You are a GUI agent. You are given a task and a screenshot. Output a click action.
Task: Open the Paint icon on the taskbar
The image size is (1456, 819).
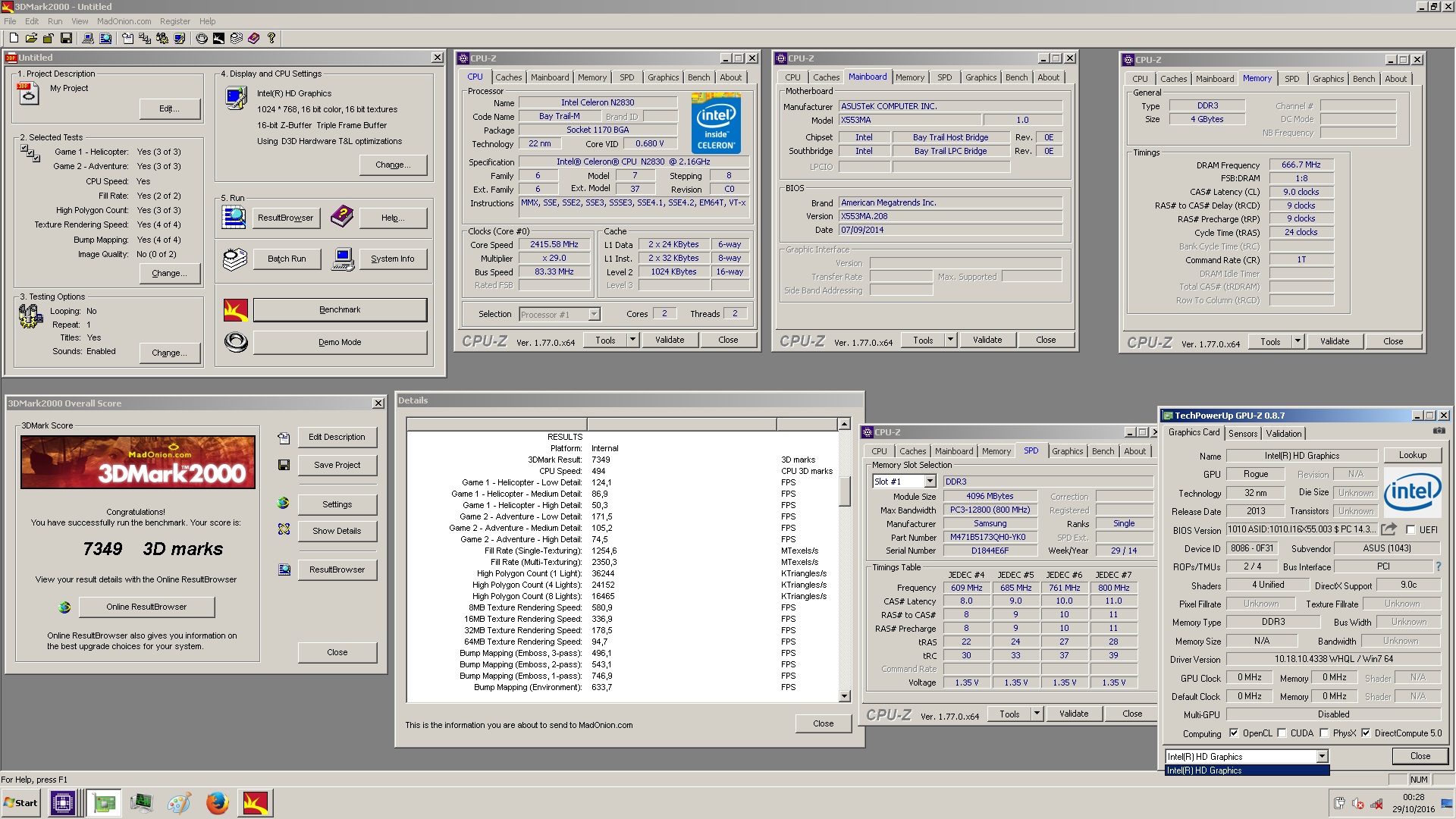[x=178, y=803]
